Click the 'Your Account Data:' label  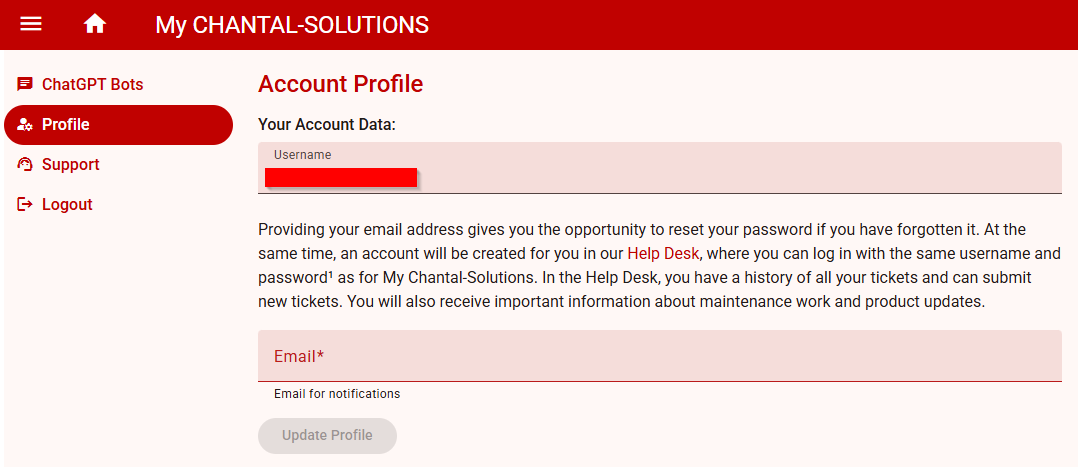327,125
